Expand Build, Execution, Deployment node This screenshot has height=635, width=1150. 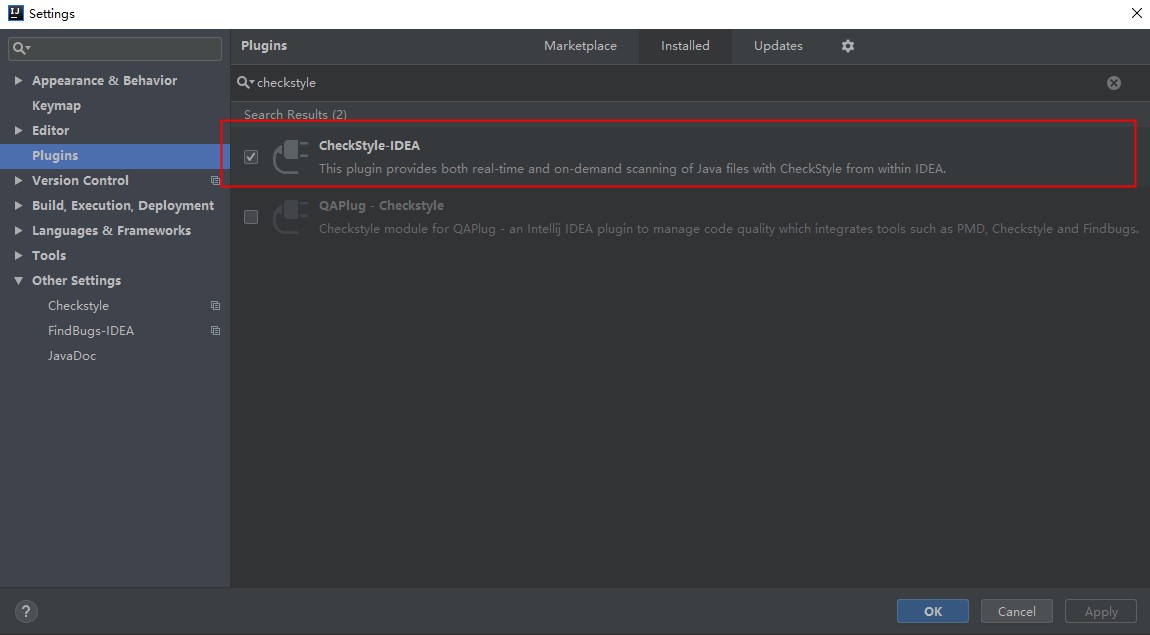(18, 206)
